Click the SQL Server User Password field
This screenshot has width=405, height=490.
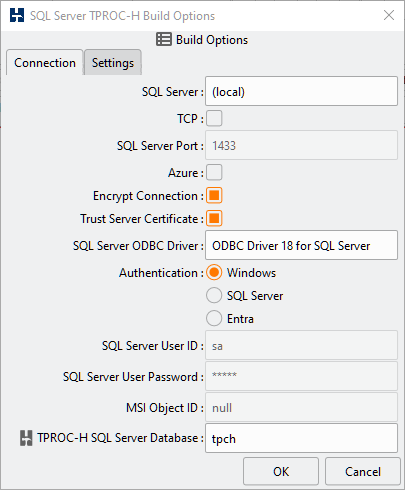point(301,376)
